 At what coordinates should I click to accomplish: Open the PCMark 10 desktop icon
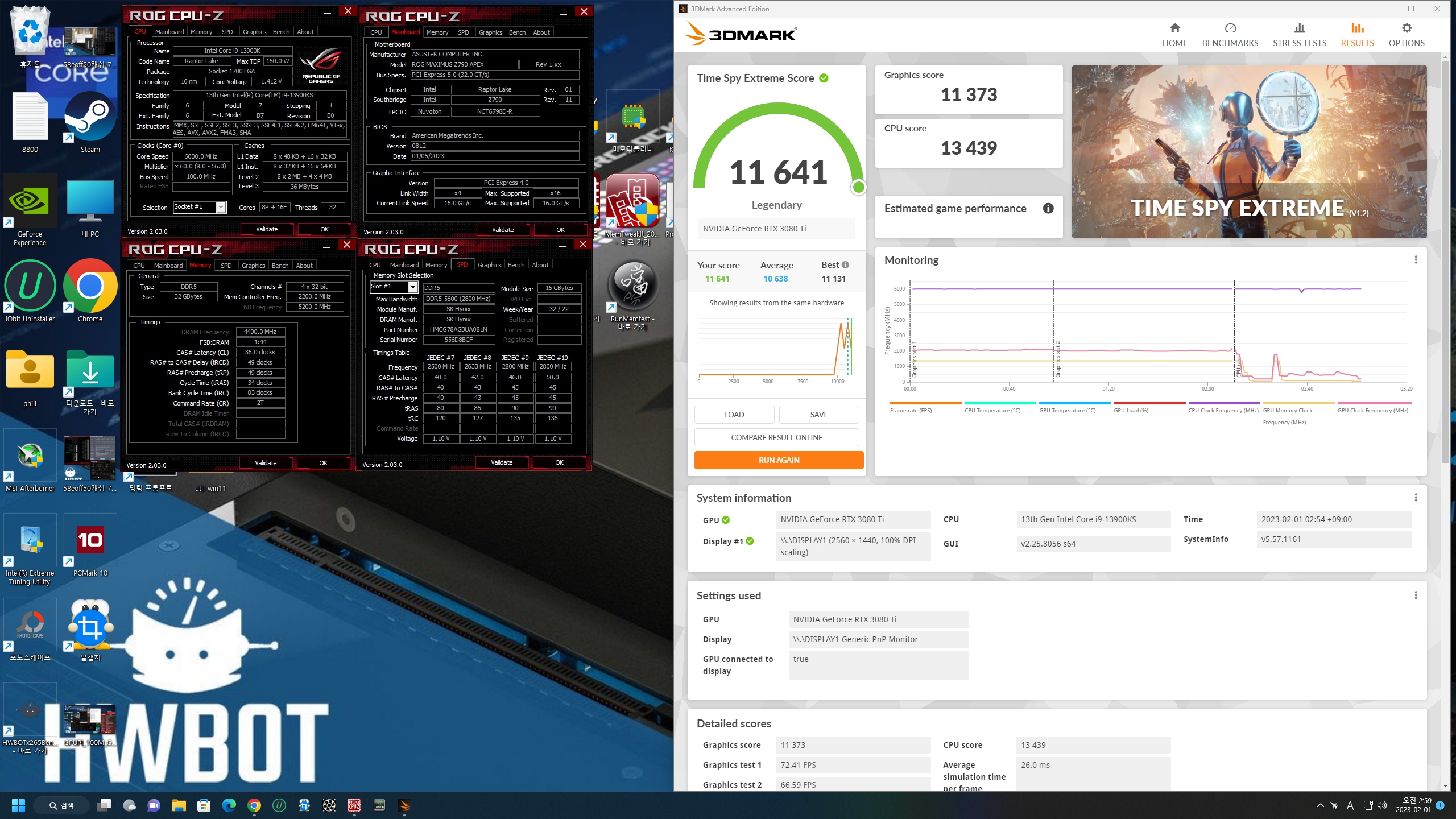tap(90, 545)
